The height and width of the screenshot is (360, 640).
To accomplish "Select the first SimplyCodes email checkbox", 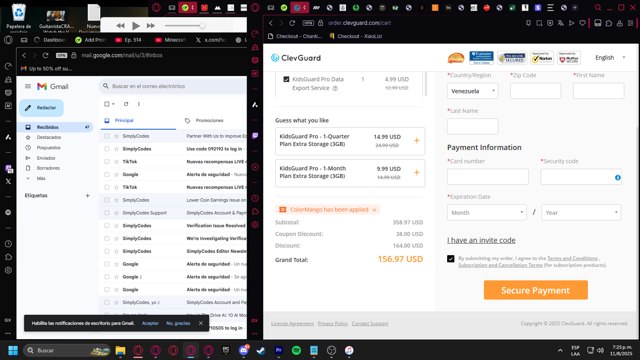I will point(107,136).
